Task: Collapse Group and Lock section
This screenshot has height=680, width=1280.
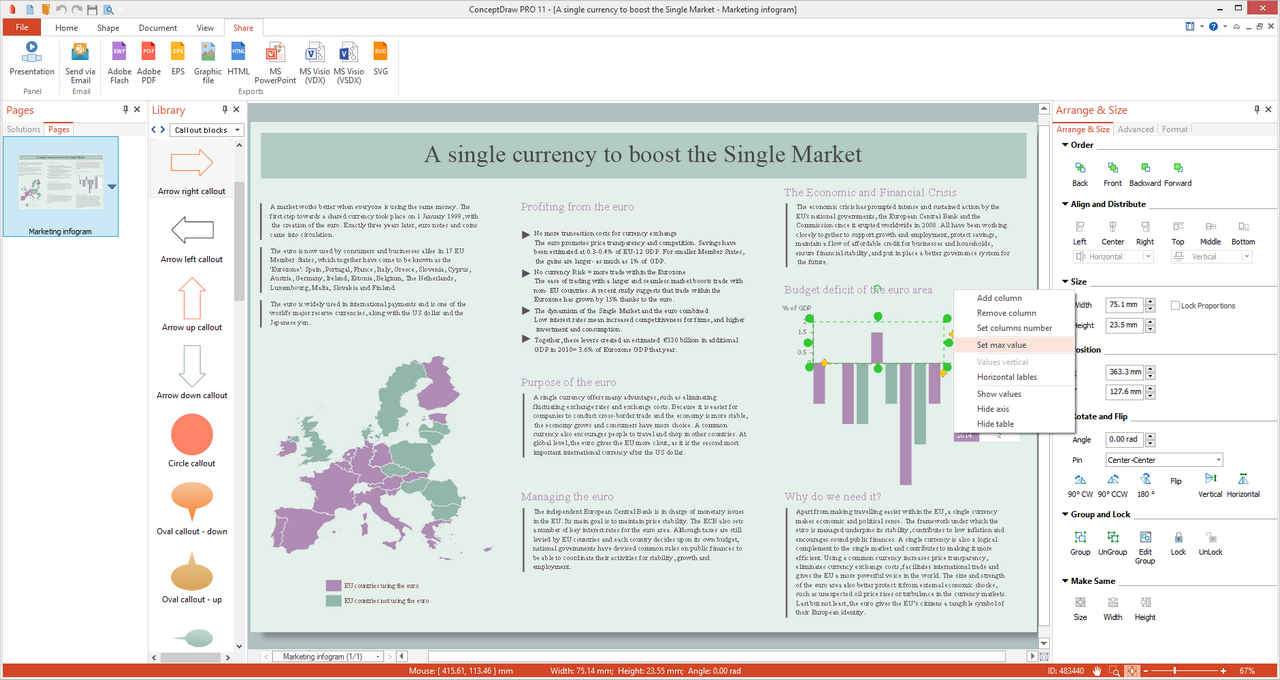Action: click(1064, 514)
